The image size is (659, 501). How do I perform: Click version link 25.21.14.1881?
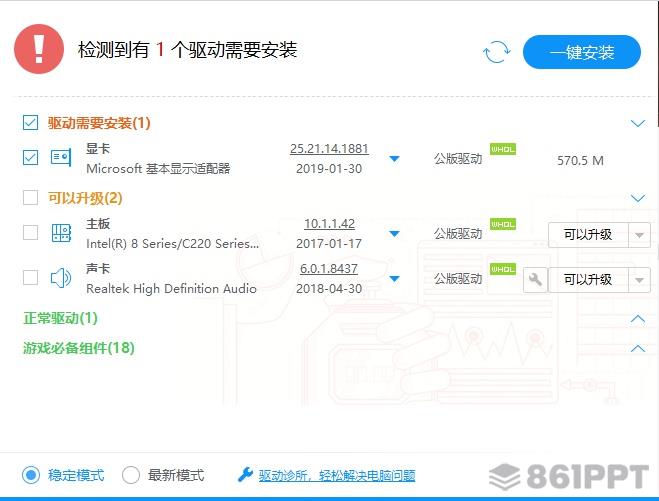(329, 149)
